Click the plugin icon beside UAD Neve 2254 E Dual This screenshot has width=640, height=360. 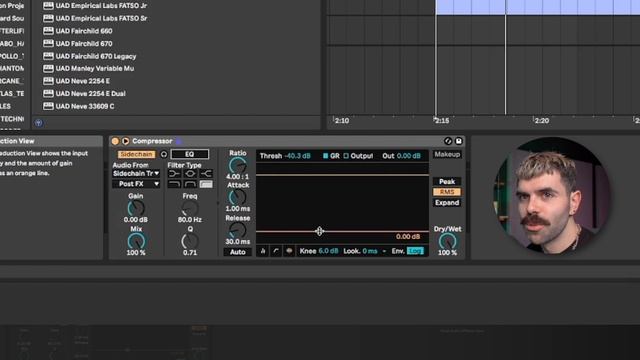pyautogui.click(x=48, y=94)
